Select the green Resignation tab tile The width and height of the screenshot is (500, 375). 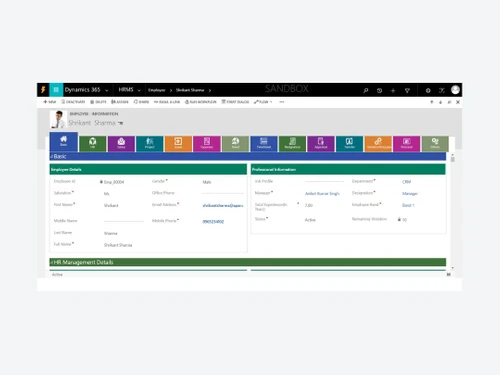coord(292,144)
